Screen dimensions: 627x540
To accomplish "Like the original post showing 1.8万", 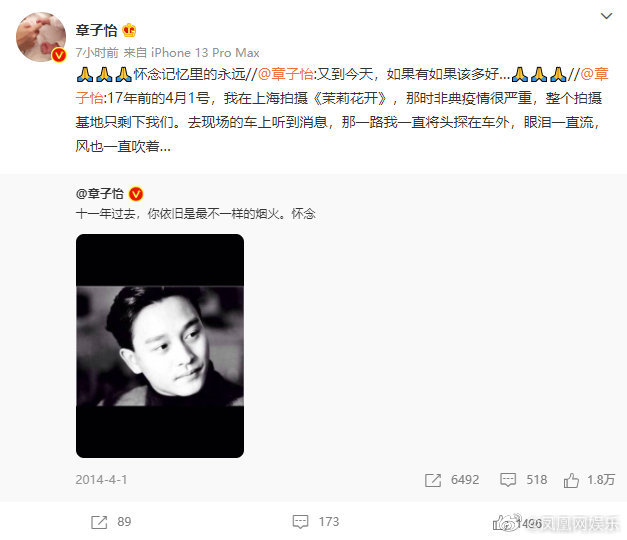I will pos(571,480).
